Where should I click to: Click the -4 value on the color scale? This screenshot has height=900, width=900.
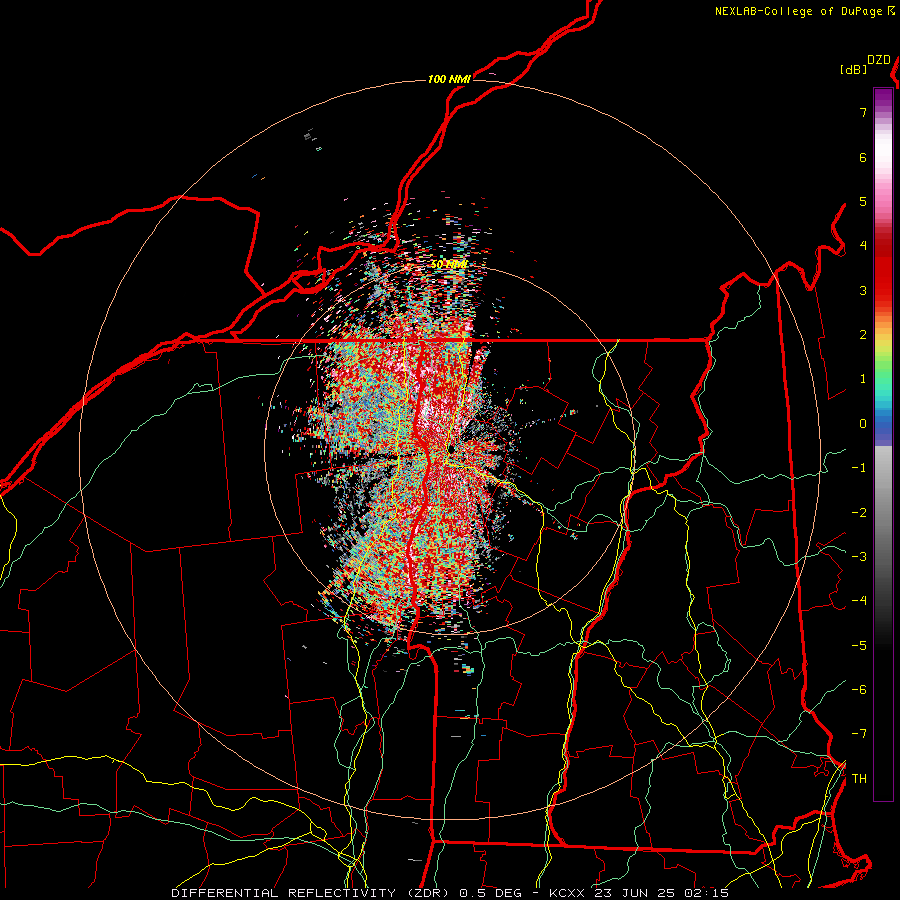pos(859,601)
